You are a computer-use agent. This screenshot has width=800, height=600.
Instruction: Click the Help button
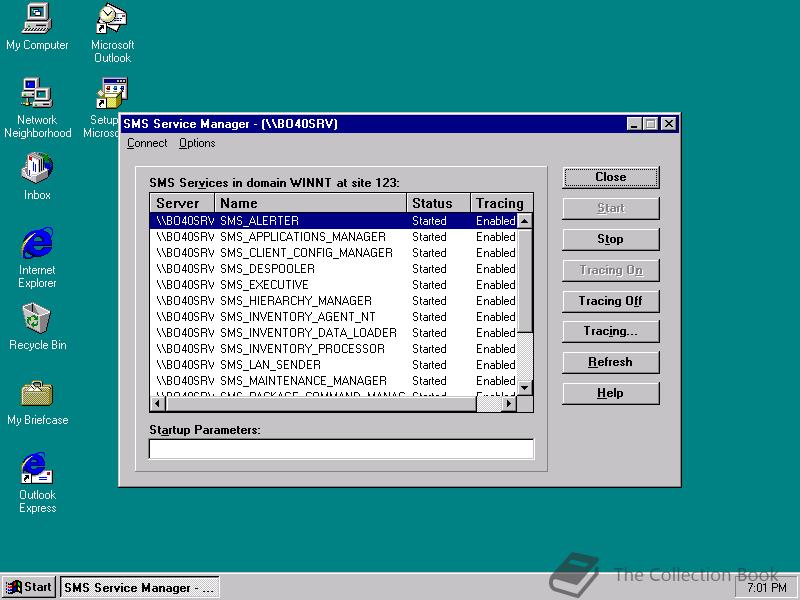point(611,393)
